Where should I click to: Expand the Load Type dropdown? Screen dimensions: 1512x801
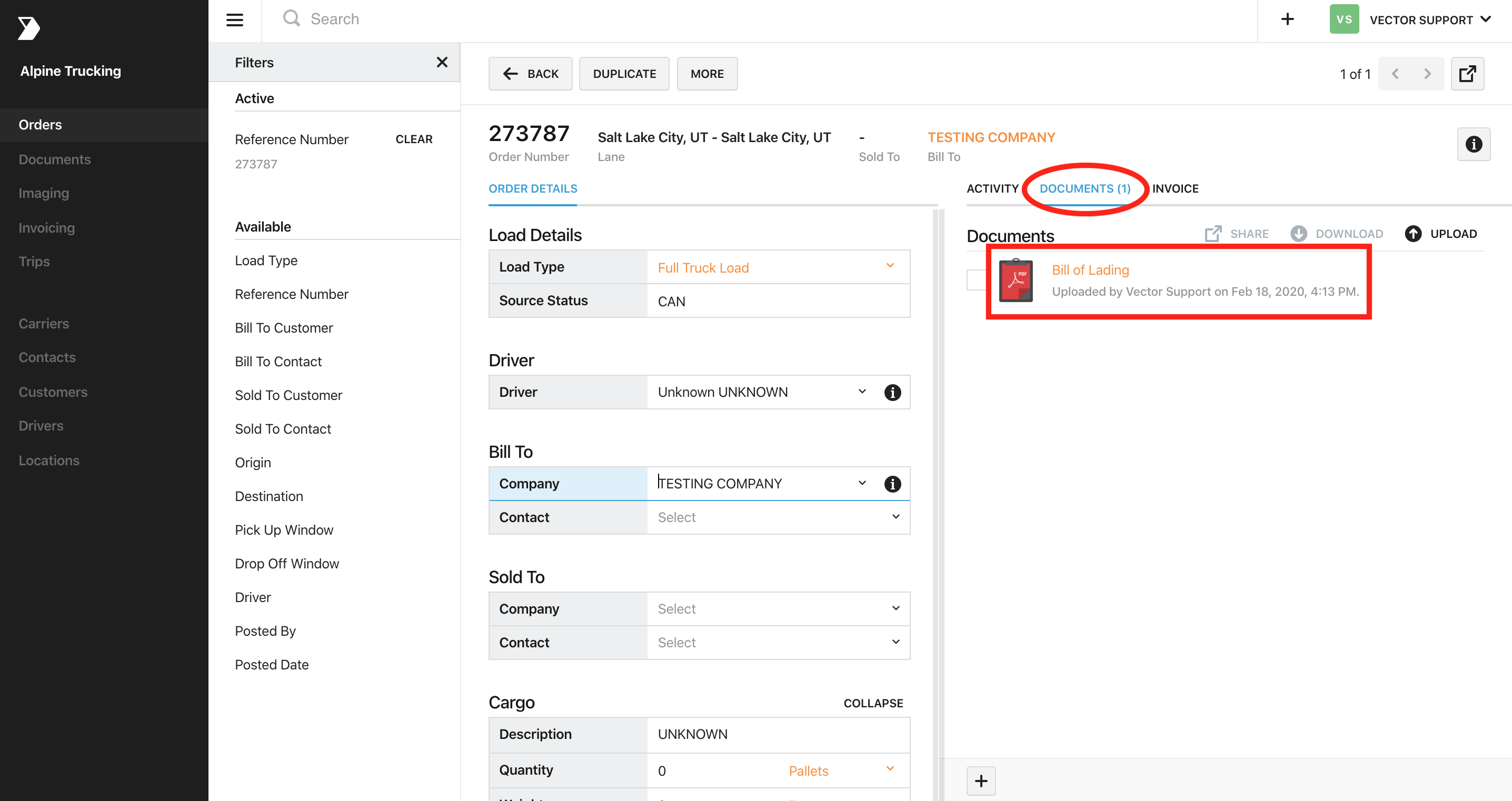(890, 266)
